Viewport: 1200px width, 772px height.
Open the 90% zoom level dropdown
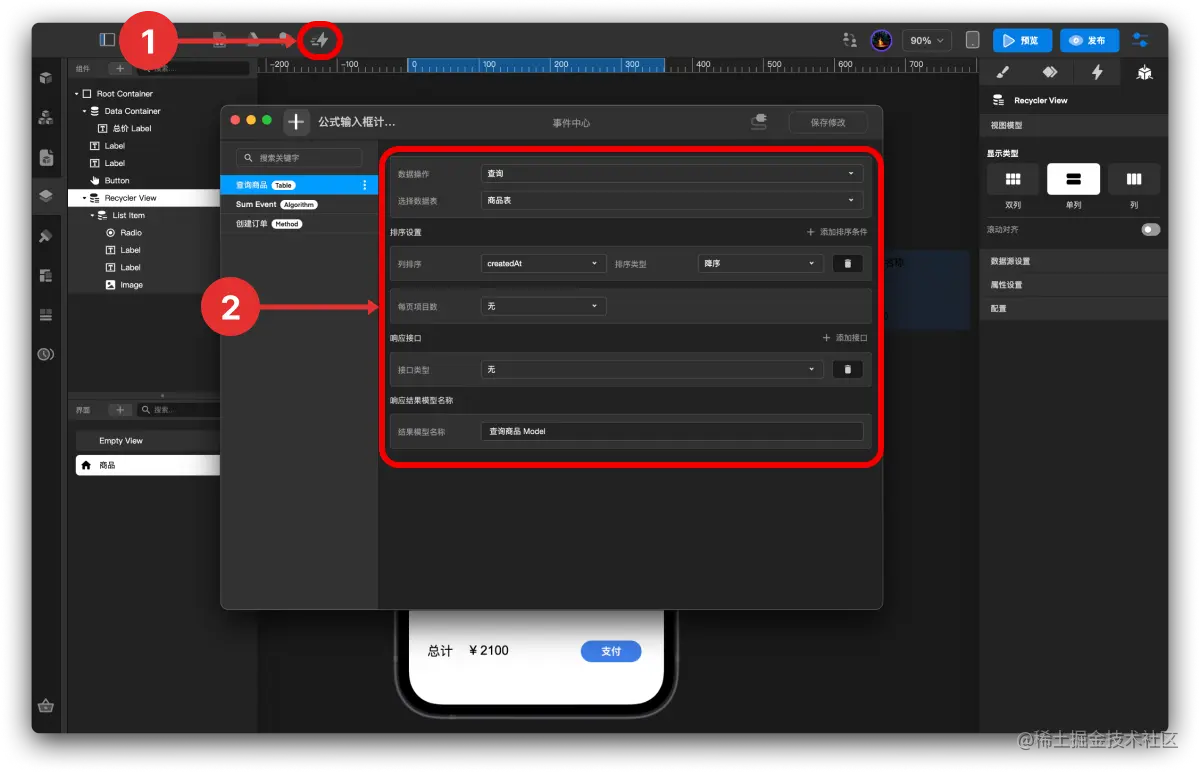(927, 40)
